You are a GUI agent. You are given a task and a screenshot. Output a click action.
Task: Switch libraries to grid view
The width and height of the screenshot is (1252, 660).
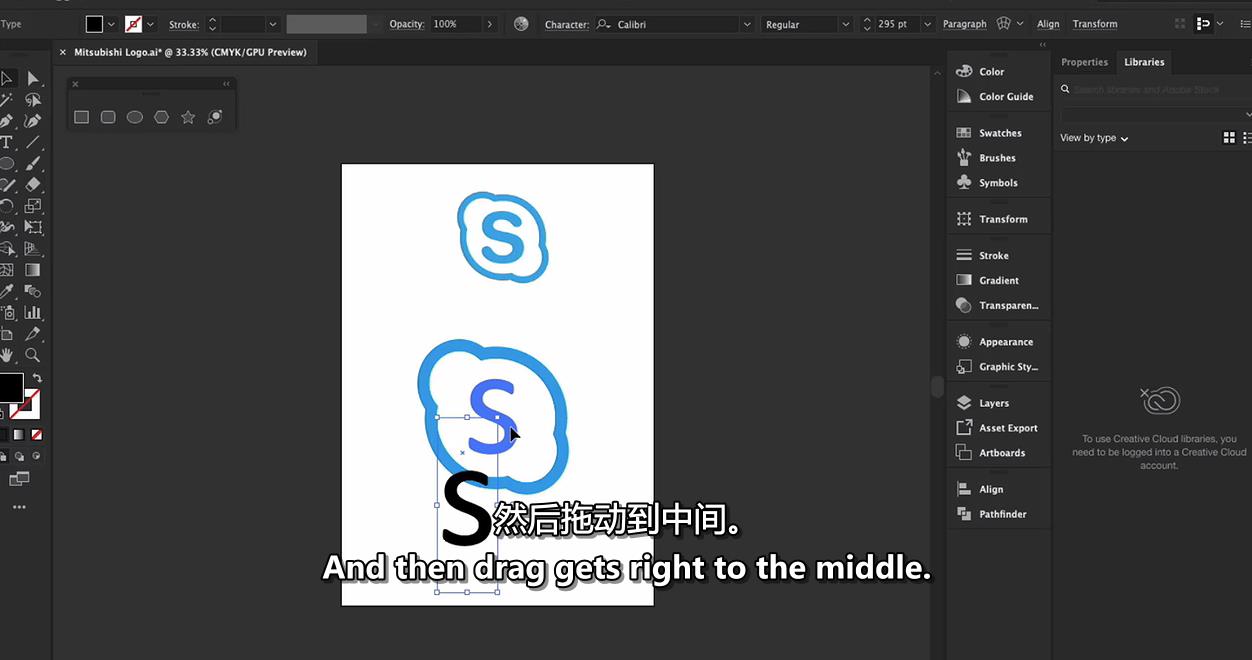[1229, 138]
